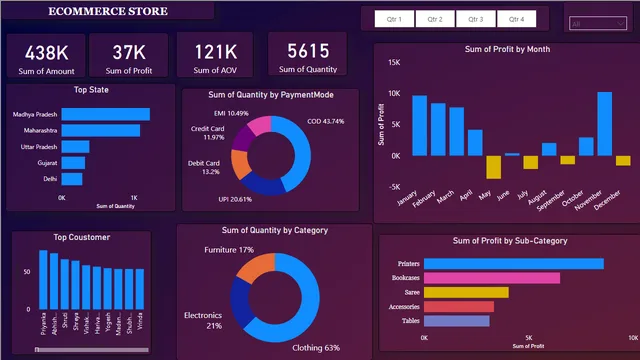The height and width of the screenshot is (360, 640).
Task: Click the 5615 Sum of Quantity card
Action: (x=308, y=54)
